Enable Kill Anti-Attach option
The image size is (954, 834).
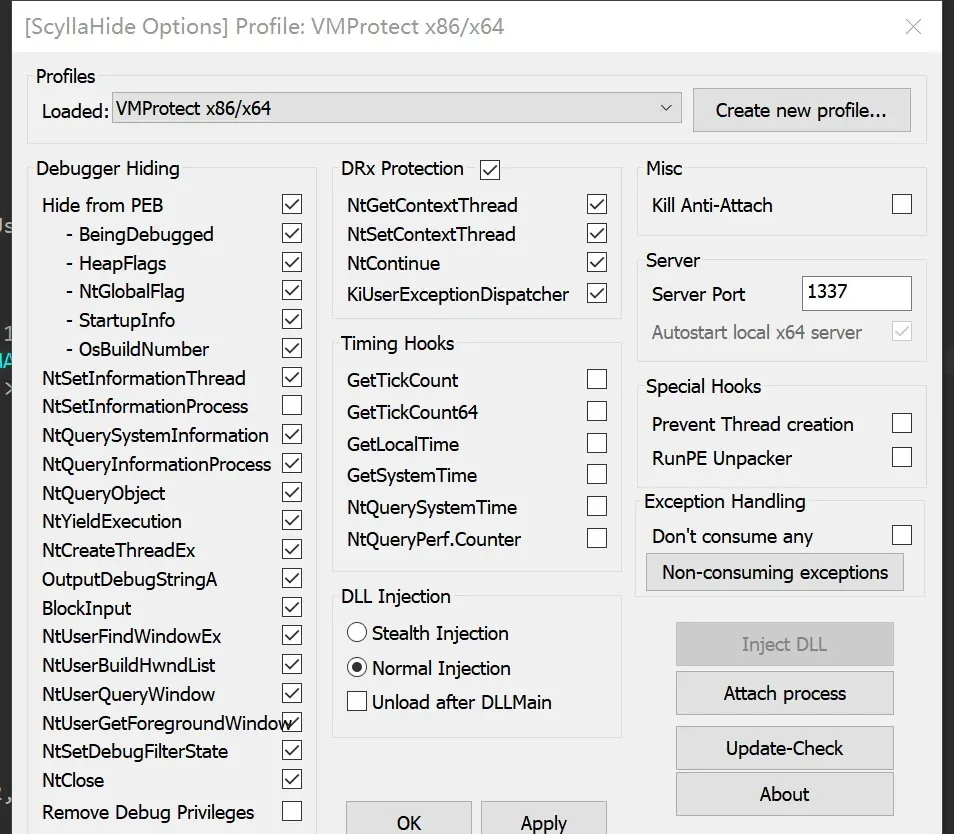click(902, 204)
